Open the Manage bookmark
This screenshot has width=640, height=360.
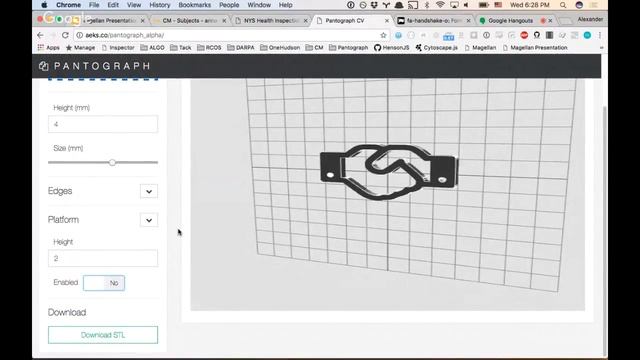click(80, 48)
